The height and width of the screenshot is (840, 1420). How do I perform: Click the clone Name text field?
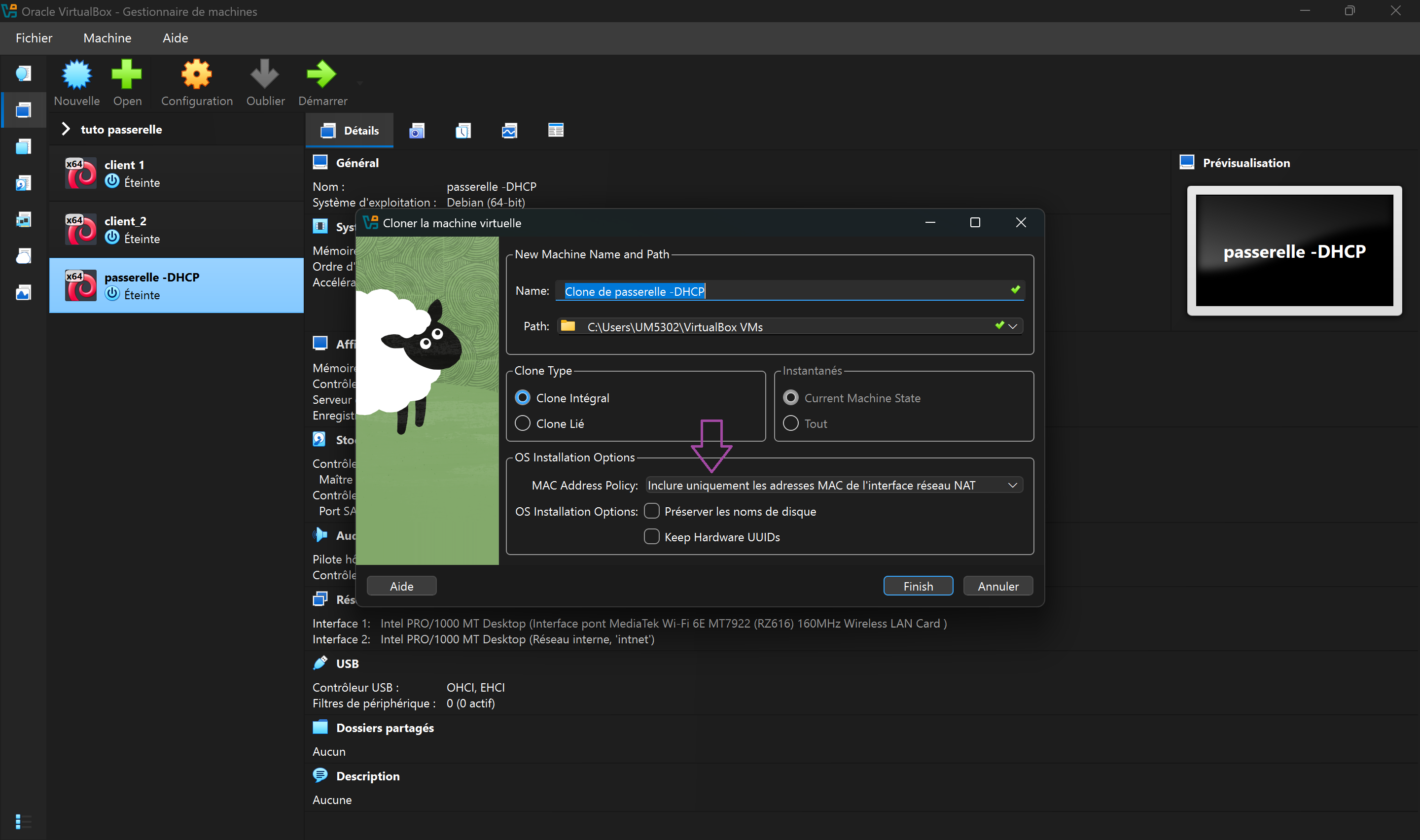click(x=781, y=291)
